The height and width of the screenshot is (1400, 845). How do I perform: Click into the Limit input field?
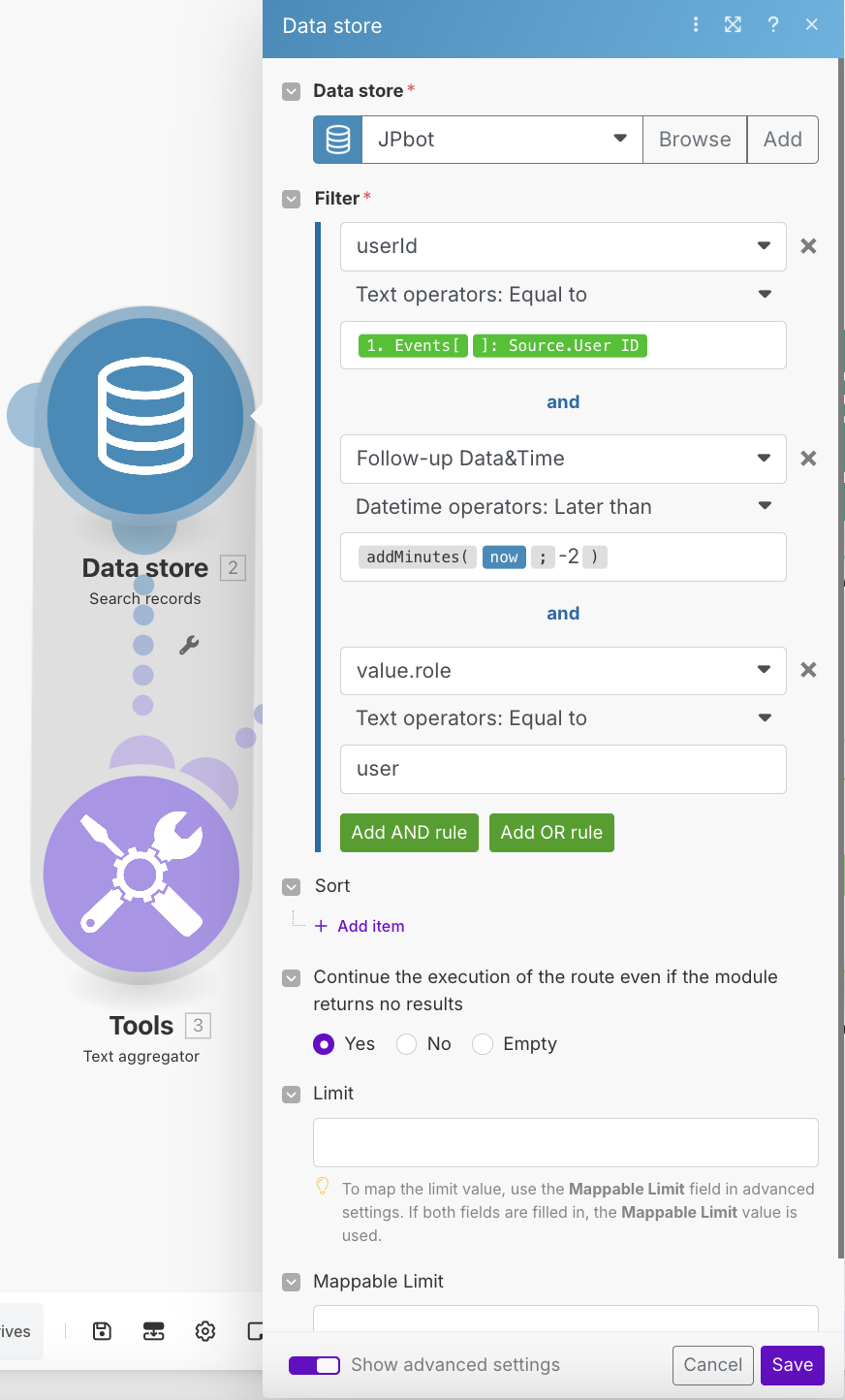tap(565, 1142)
